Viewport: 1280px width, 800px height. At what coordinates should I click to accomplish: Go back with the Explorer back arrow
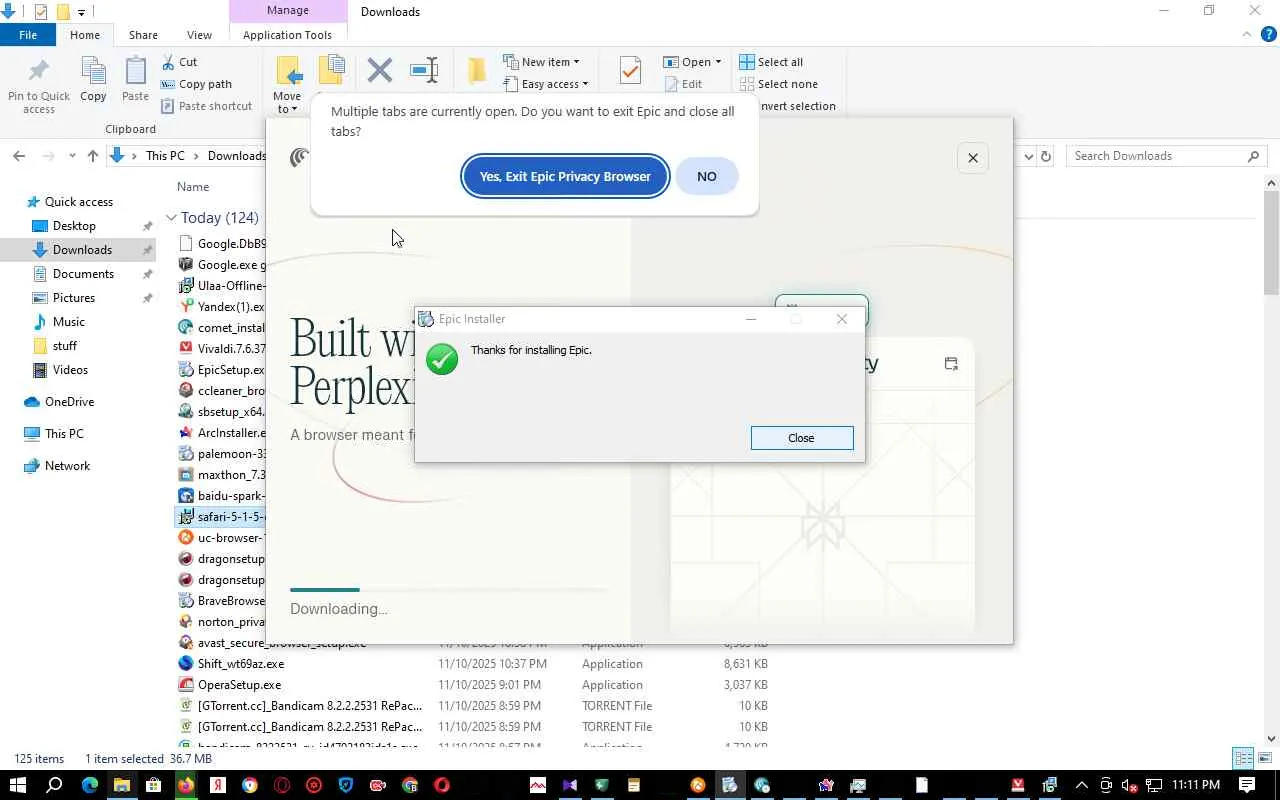point(19,156)
